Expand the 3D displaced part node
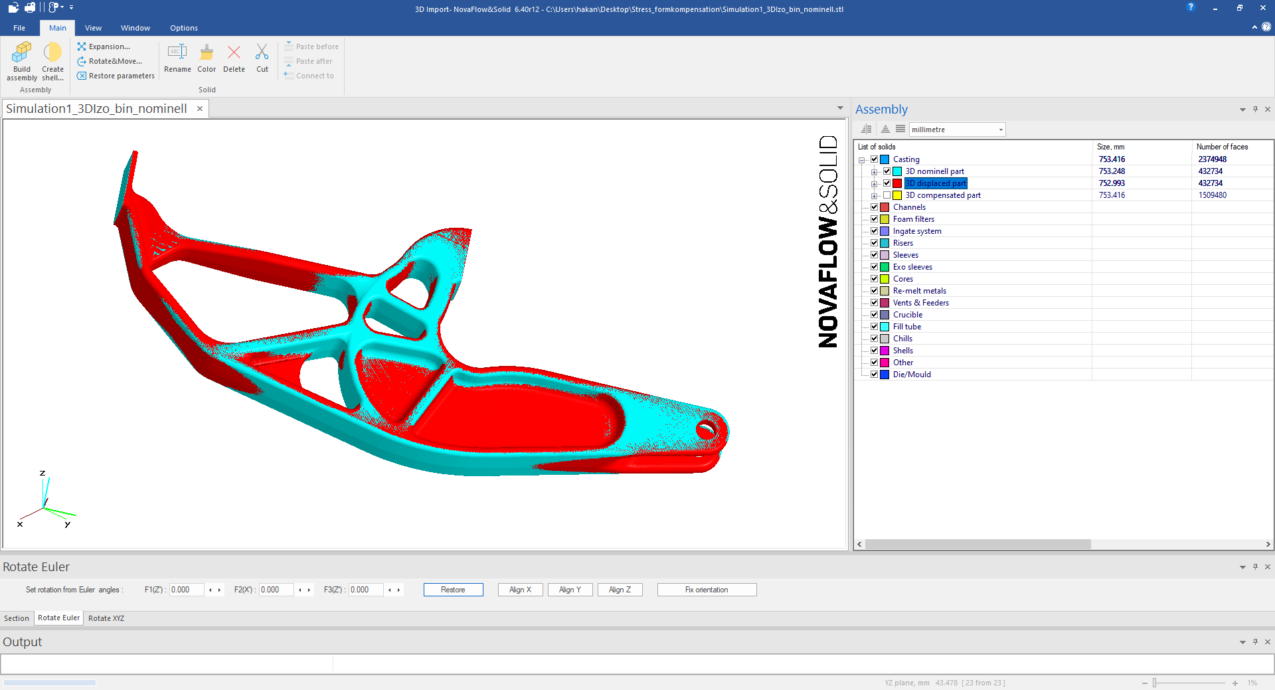Screen dimensions: 1275x690 (874, 184)
